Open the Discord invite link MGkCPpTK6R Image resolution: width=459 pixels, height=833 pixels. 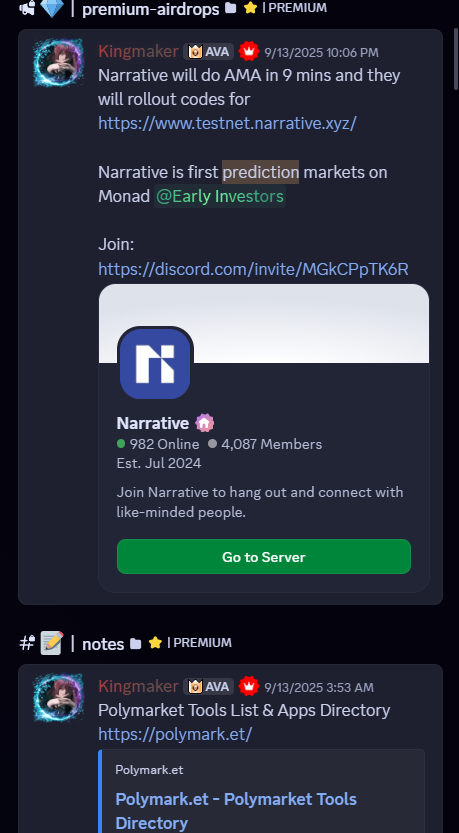253,269
